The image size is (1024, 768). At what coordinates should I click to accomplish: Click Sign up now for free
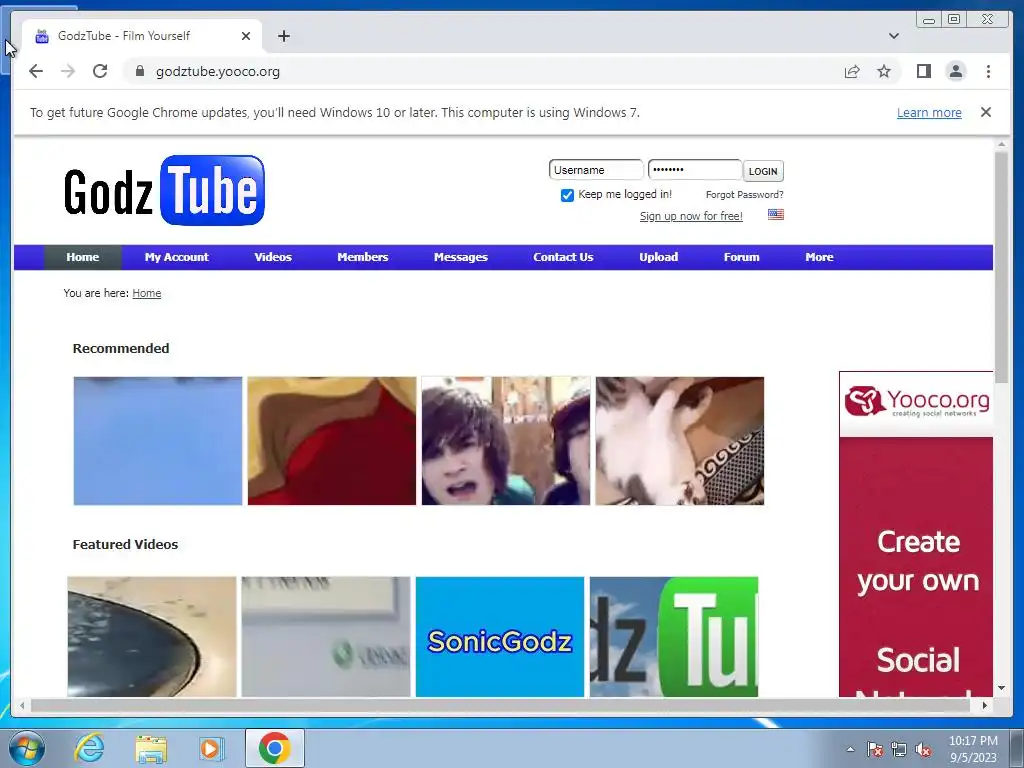tap(691, 216)
